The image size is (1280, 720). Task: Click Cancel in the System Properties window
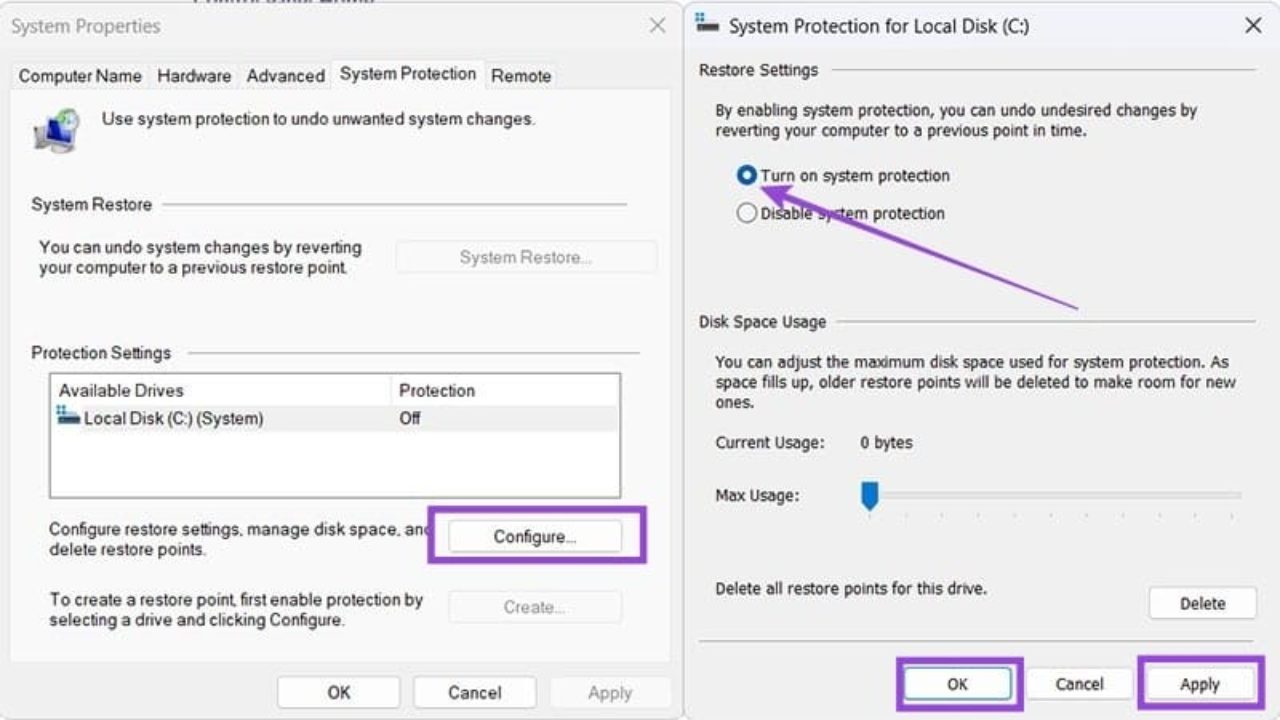click(x=474, y=692)
